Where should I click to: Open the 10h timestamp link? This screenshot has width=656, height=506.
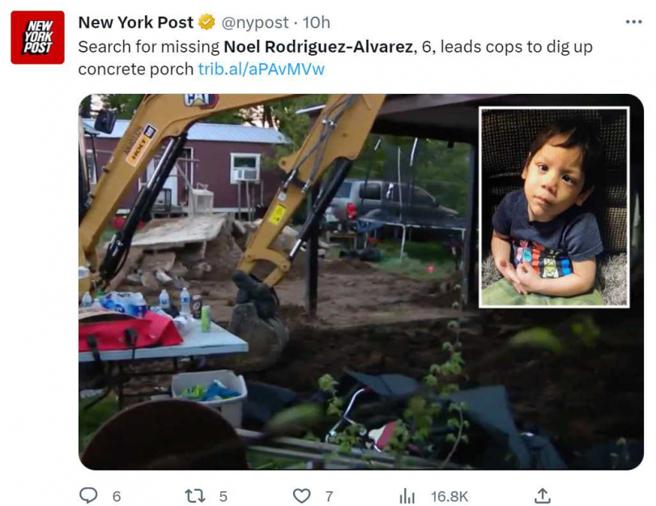click(317, 23)
